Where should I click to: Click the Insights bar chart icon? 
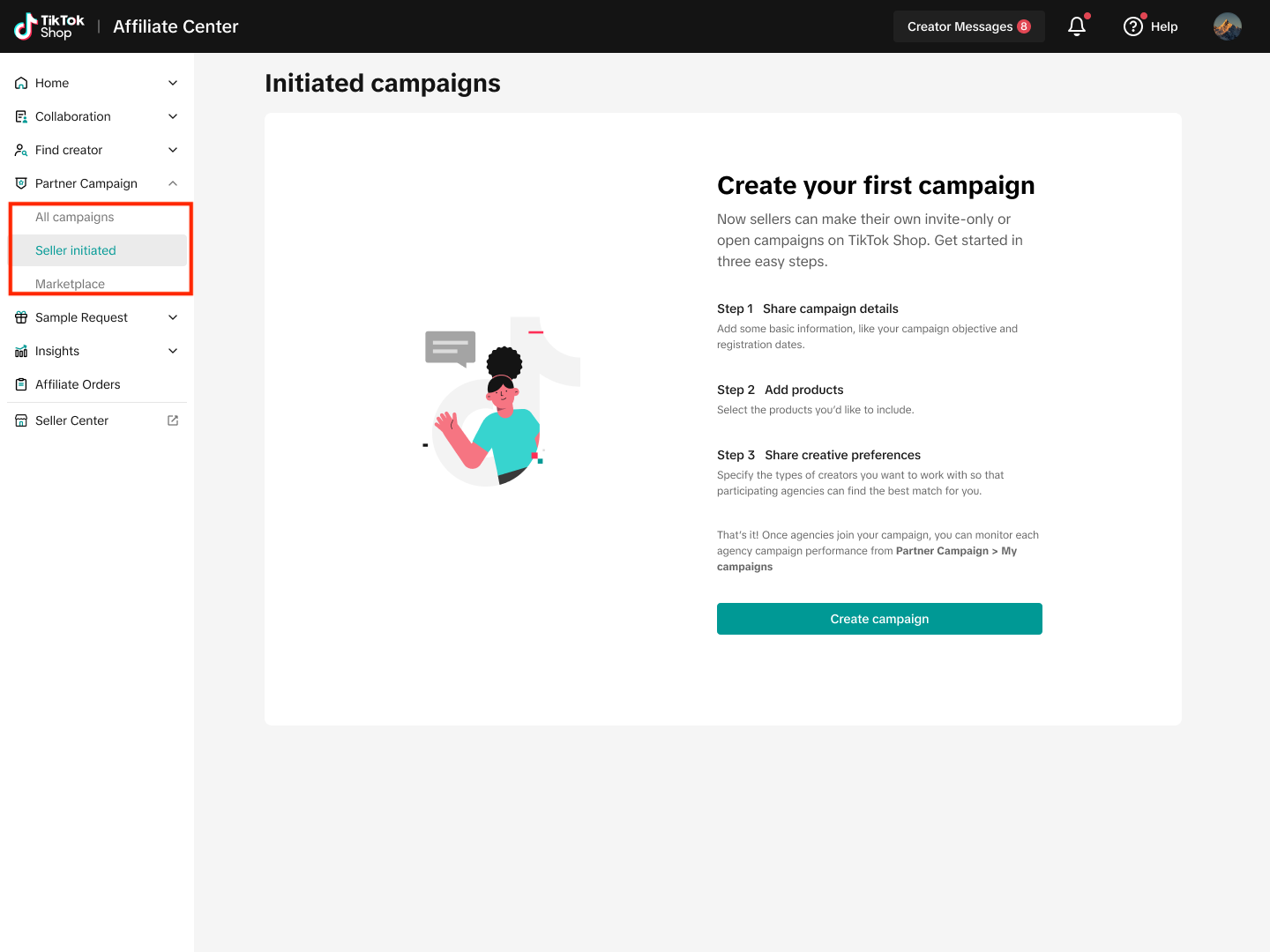tap(21, 351)
